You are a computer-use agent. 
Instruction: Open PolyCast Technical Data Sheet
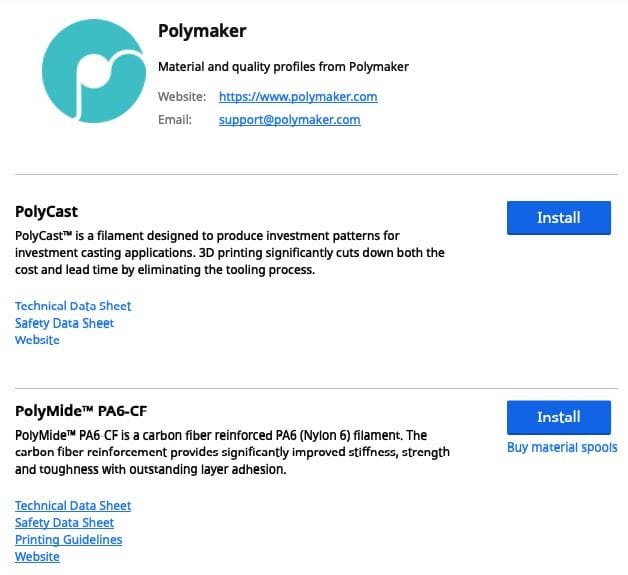[73, 306]
